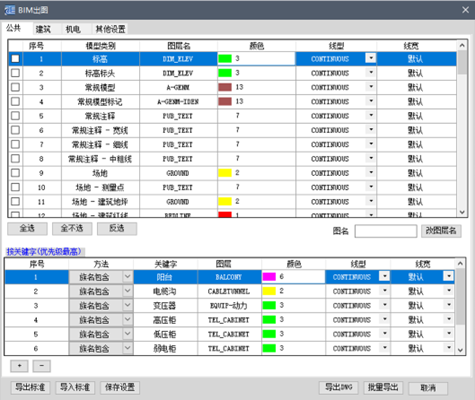
Task: Open the 其他设置 tab
Action: coord(110,29)
